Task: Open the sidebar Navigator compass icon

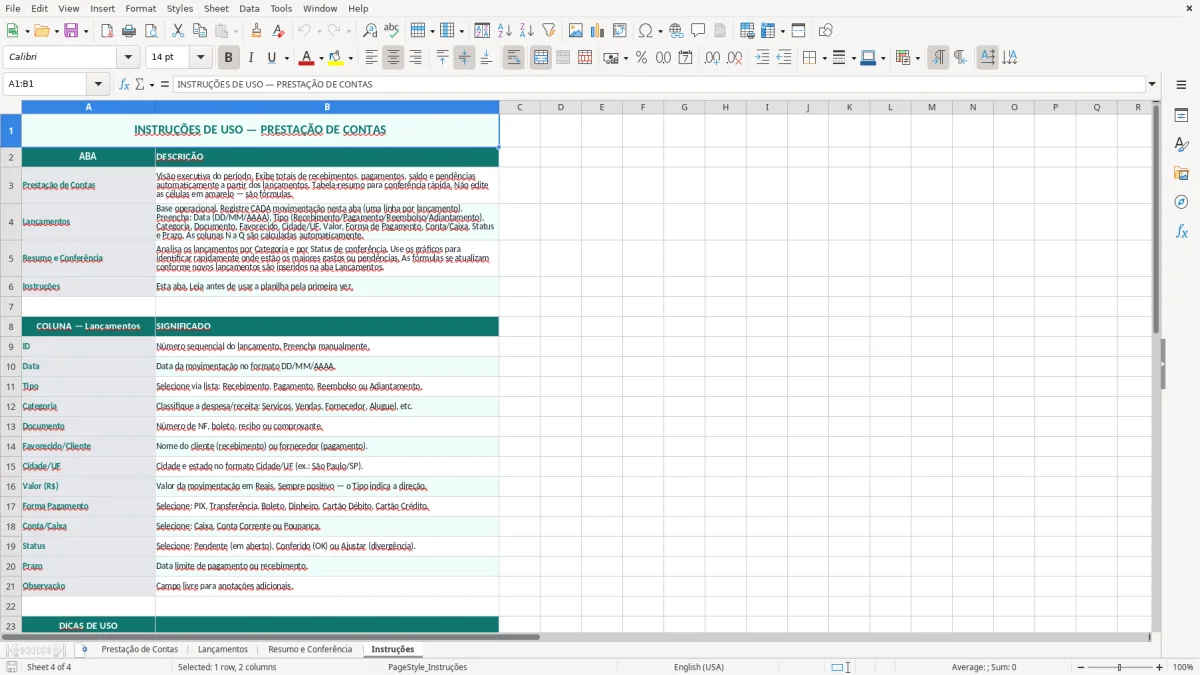Action: 1181,202
